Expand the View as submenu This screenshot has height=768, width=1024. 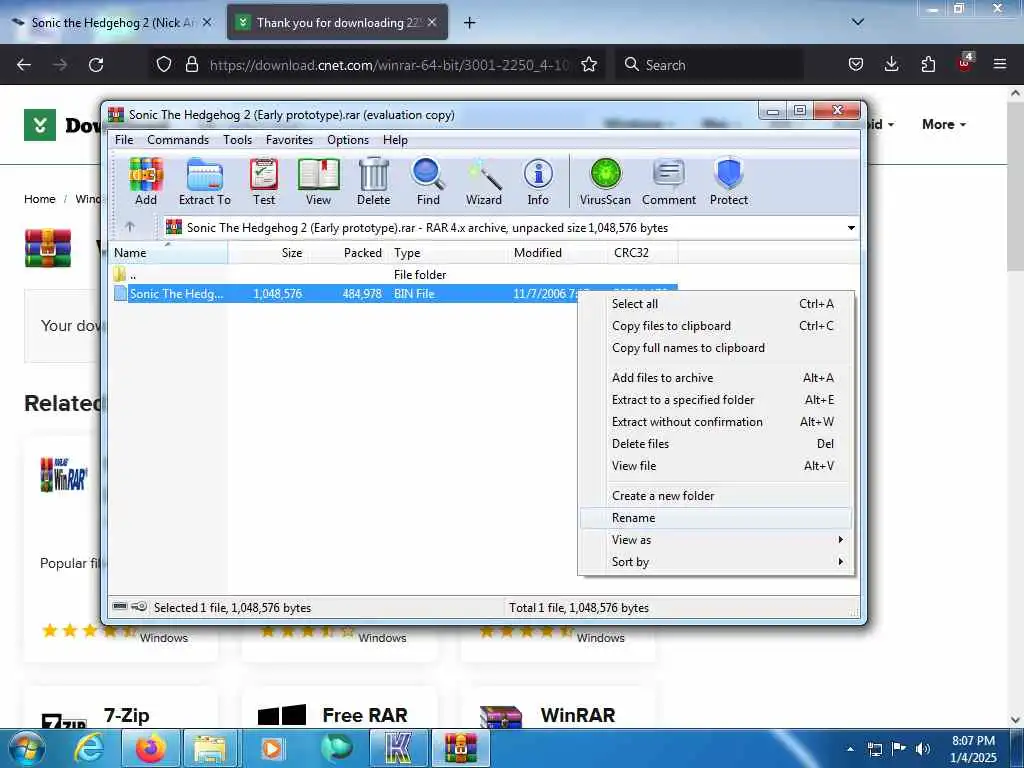pyautogui.click(x=716, y=539)
